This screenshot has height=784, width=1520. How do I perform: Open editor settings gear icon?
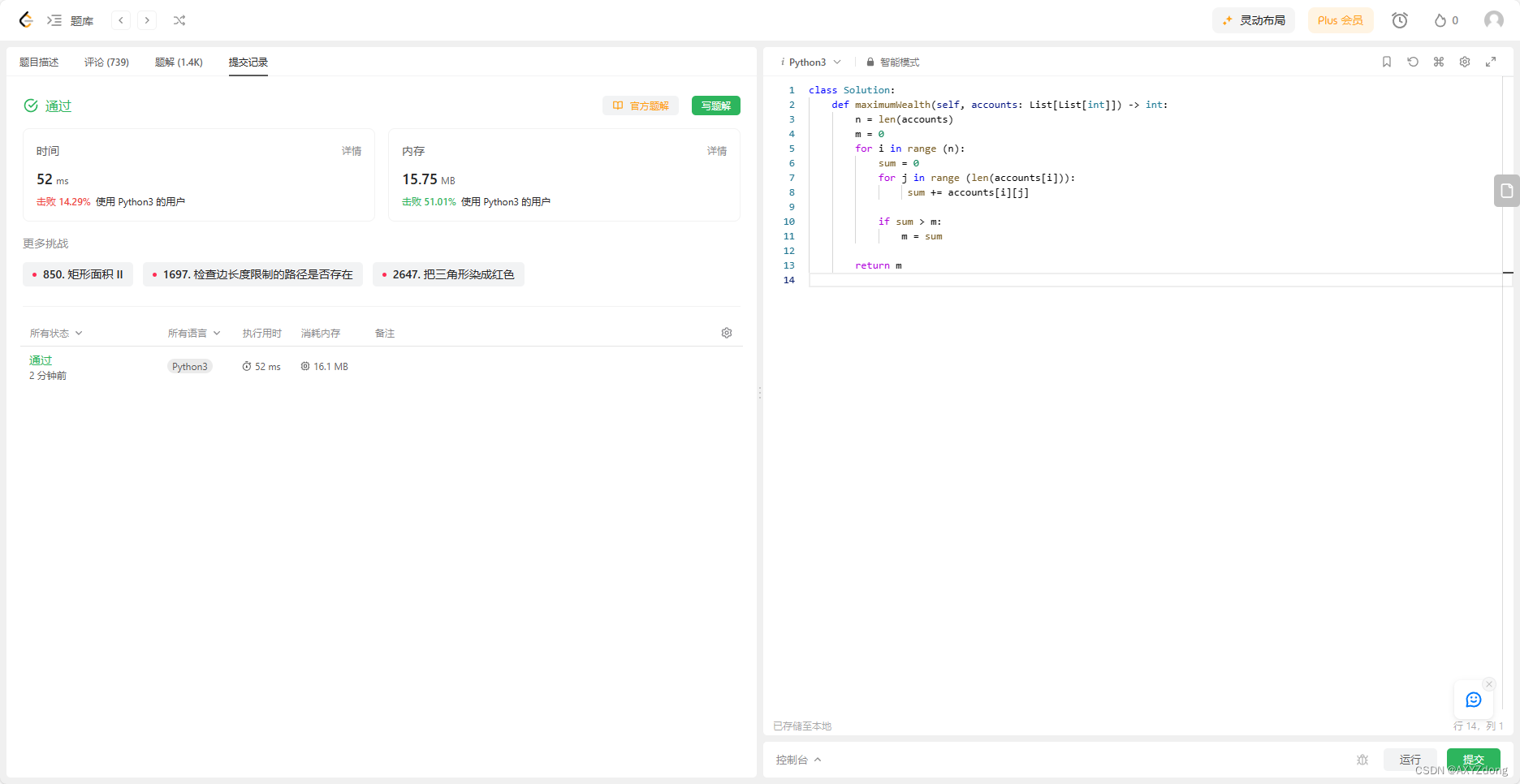pyautogui.click(x=1465, y=62)
